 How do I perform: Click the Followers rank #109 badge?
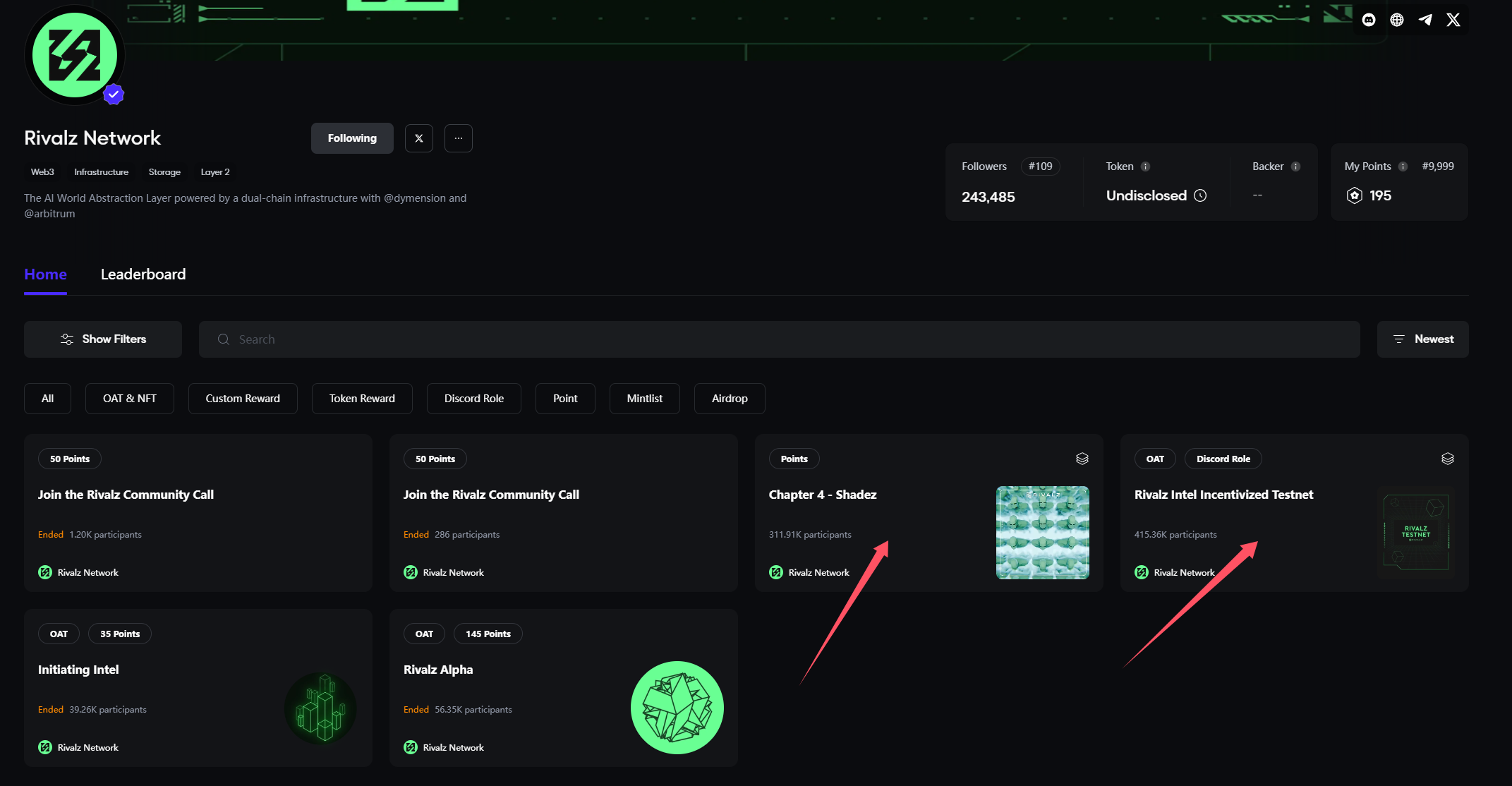point(1040,167)
